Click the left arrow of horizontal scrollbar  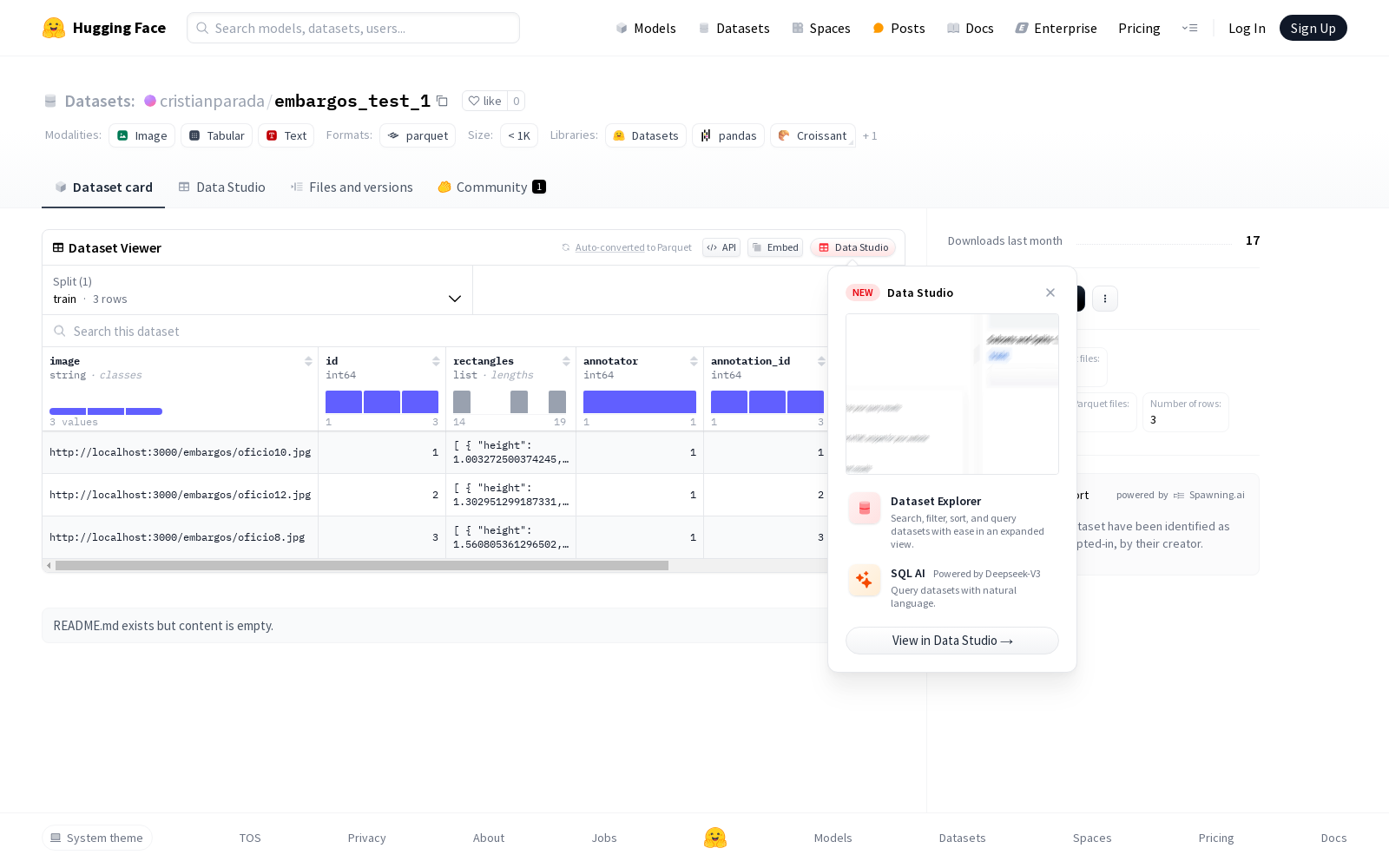click(49, 565)
